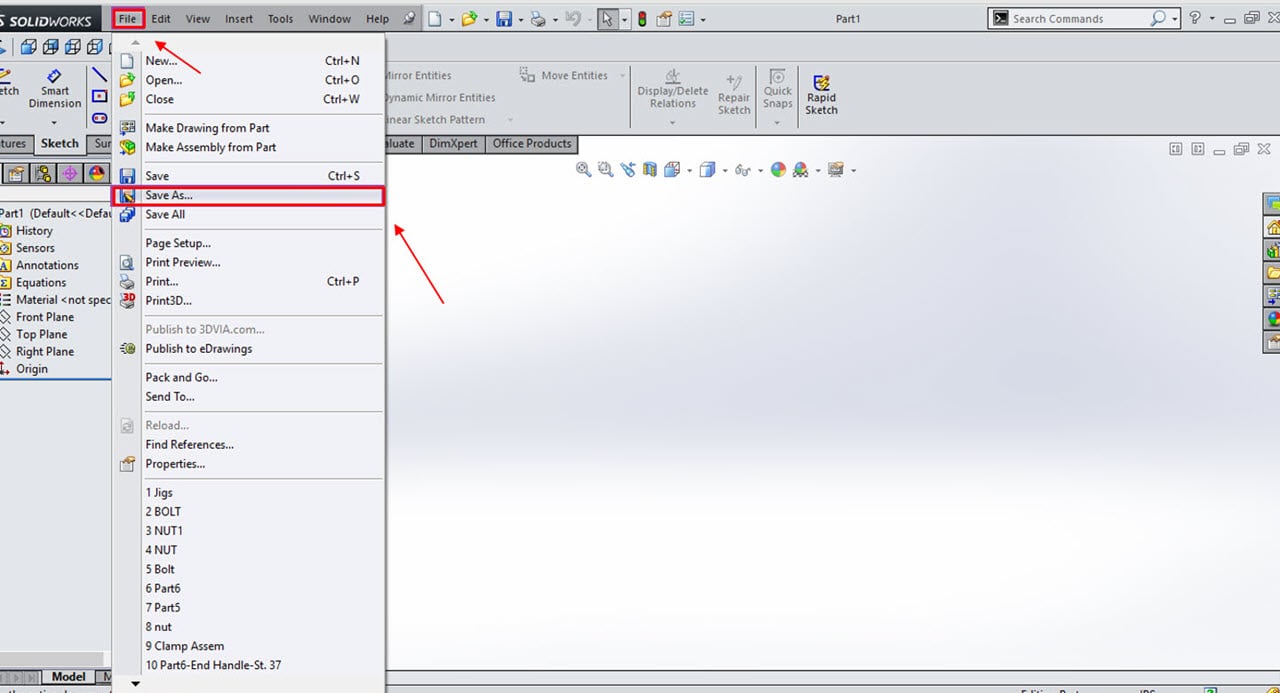Open the Section View tool
Viewport: 1280px width, 693px height.
coord(650,170)
